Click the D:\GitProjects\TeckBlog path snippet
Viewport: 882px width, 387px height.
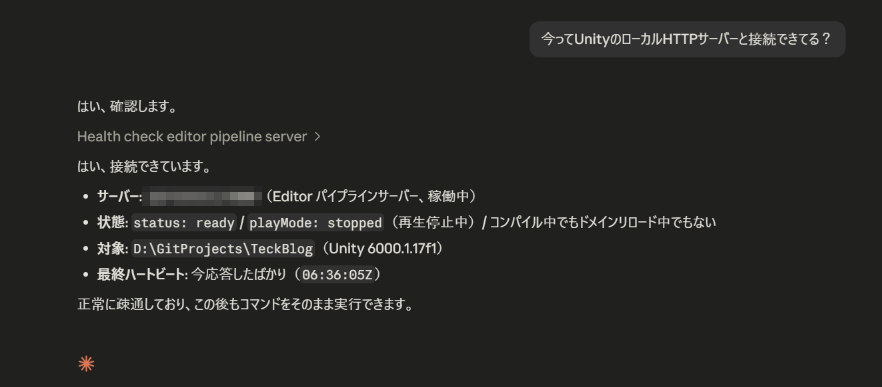pyautogui.click(x=223, y=249)
